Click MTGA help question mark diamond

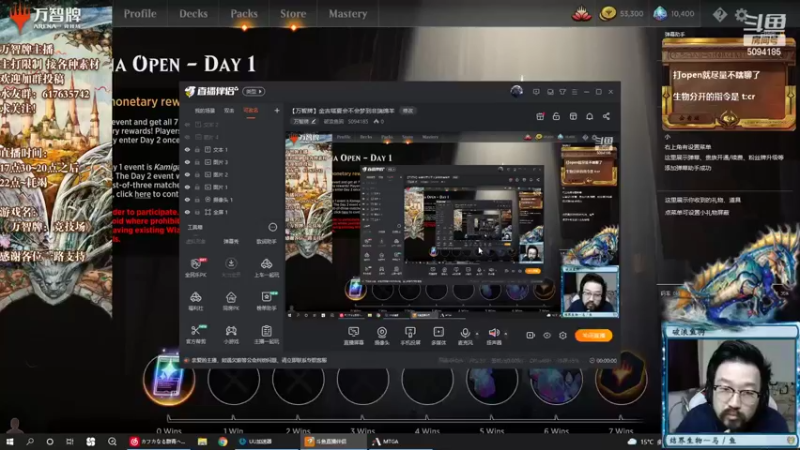[x=719, y=14]
